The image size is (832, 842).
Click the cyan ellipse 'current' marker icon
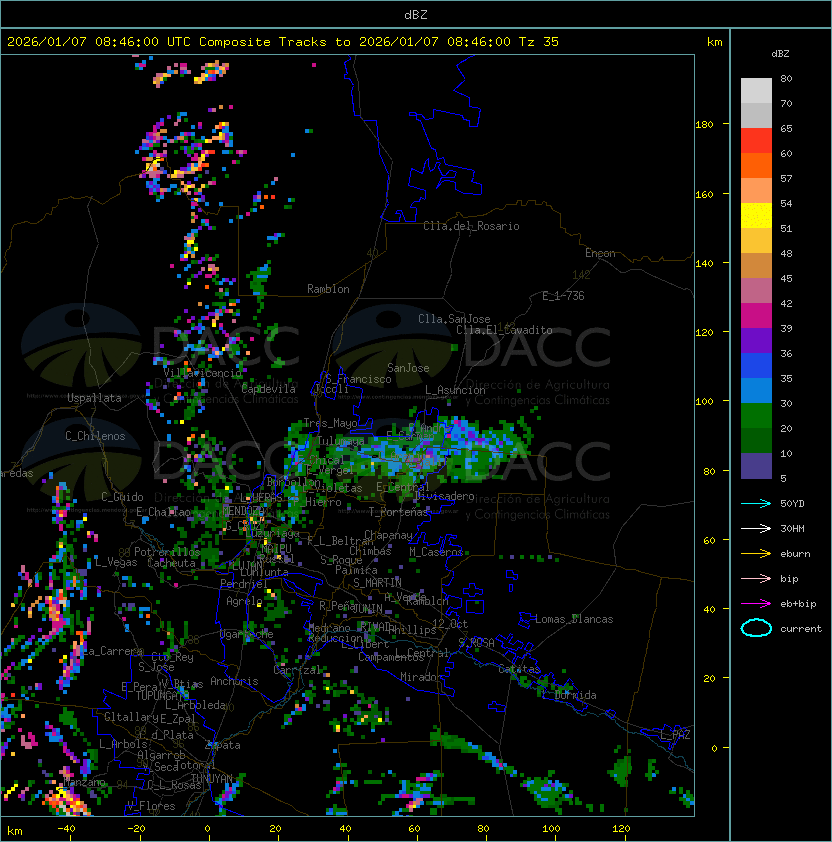click(756, 628)
